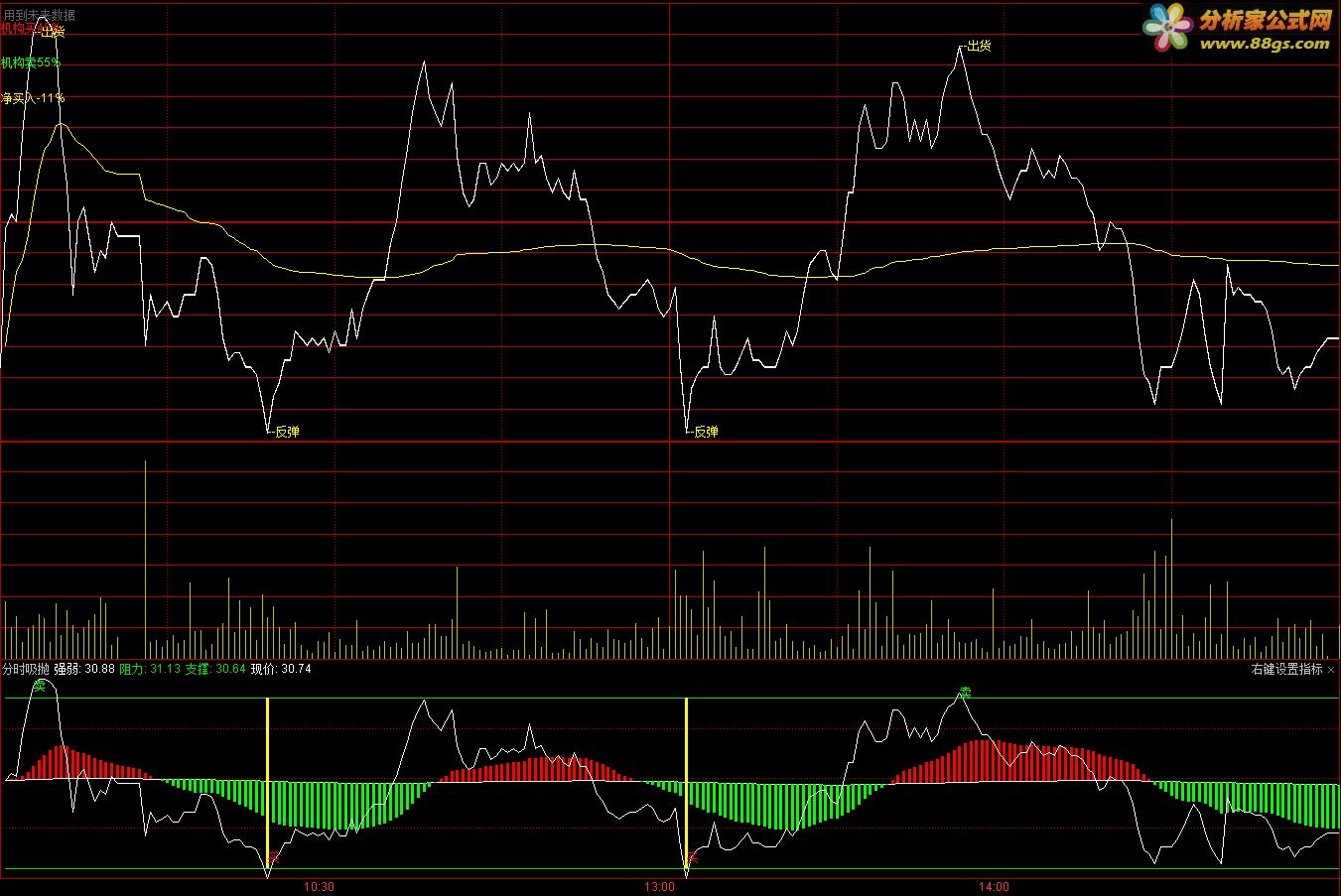The width and height of the screenshot is (1341, 896).
Task: Select the 阻力: 31.13 value
Action: (150, 669)
